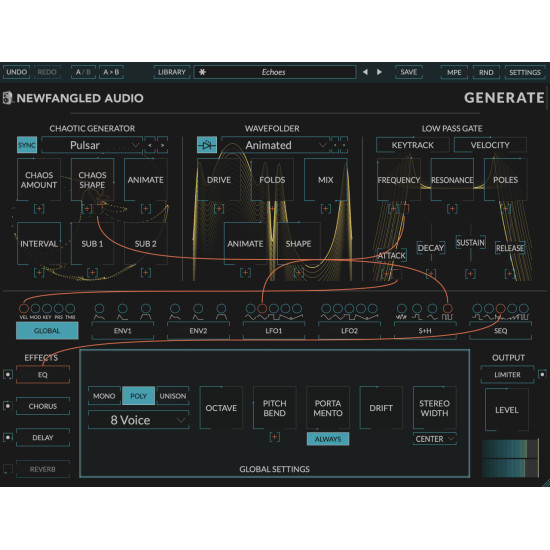Click the MPE button
Screen dimensions: 550x550
coord(454,72)
